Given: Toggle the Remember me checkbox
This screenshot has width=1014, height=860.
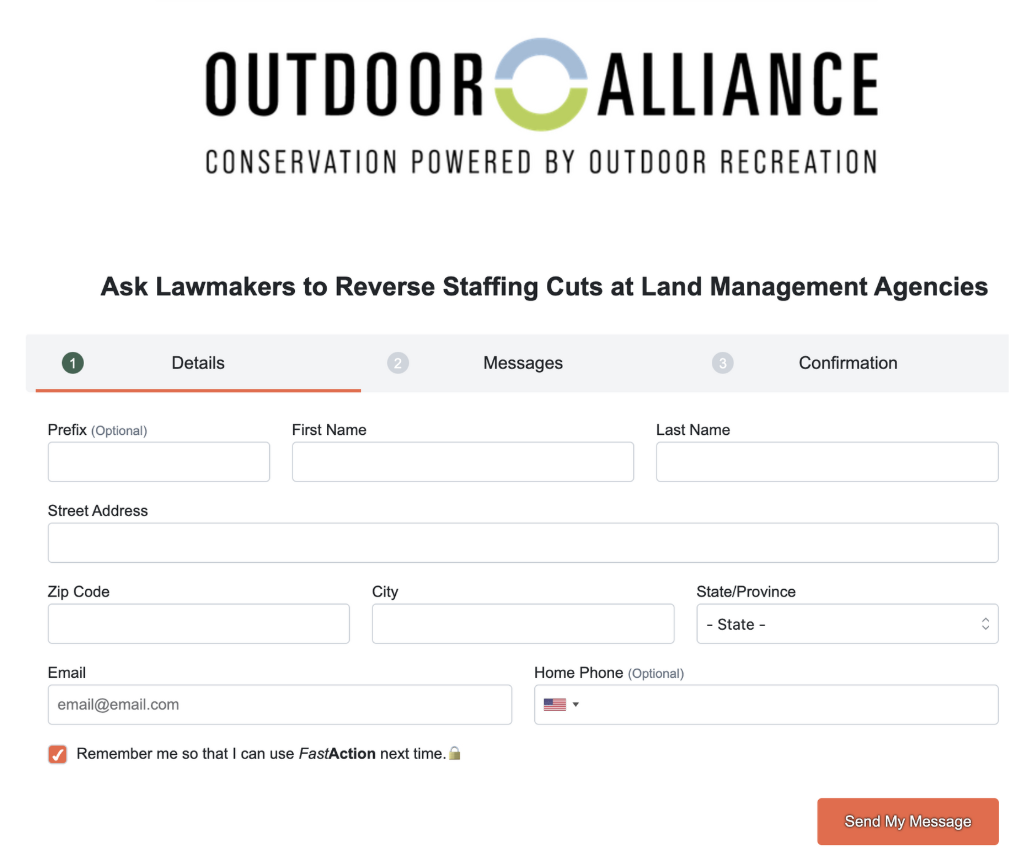Looking at the screenshot, I should pos(58,754).
